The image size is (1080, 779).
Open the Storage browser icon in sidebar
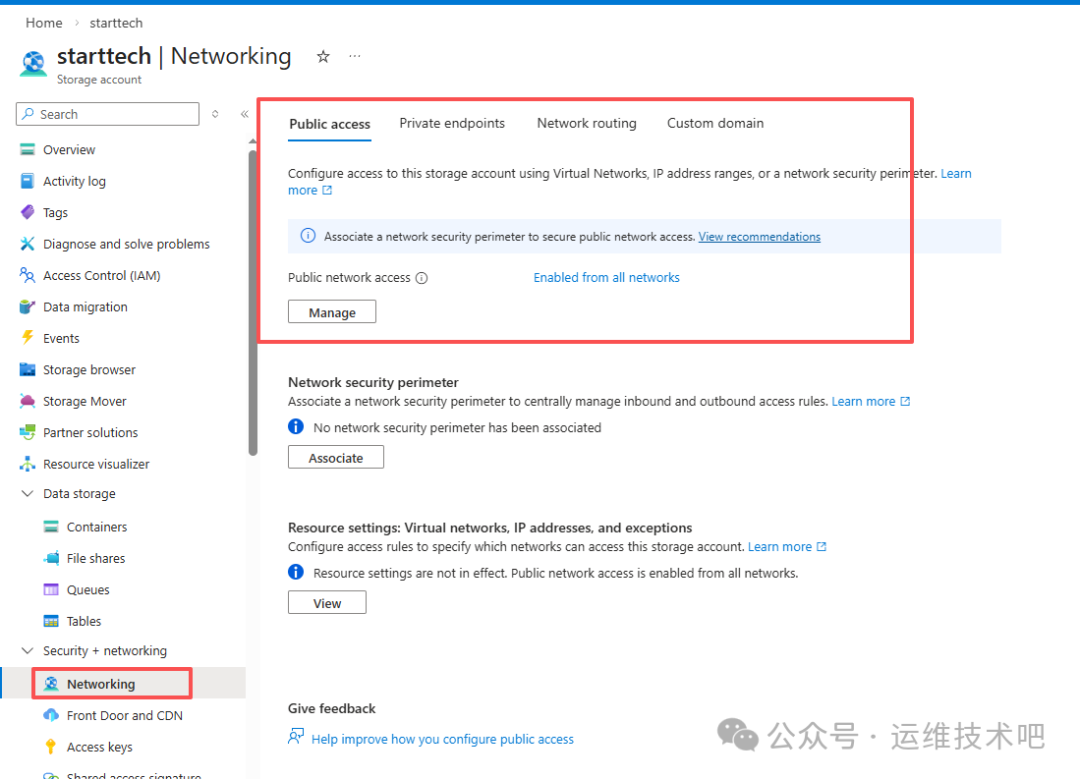point(28,370)
